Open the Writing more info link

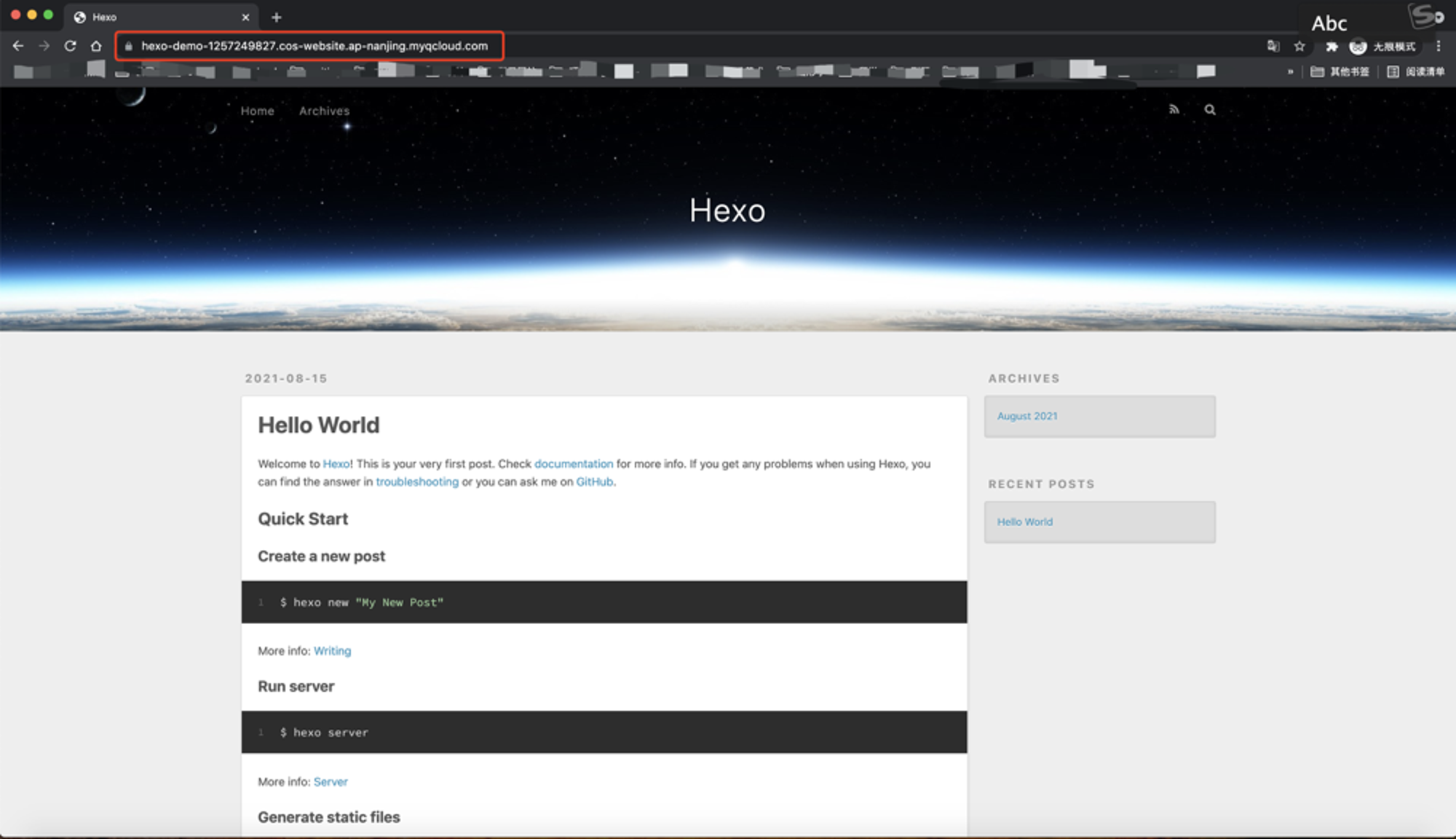point(332,650)
